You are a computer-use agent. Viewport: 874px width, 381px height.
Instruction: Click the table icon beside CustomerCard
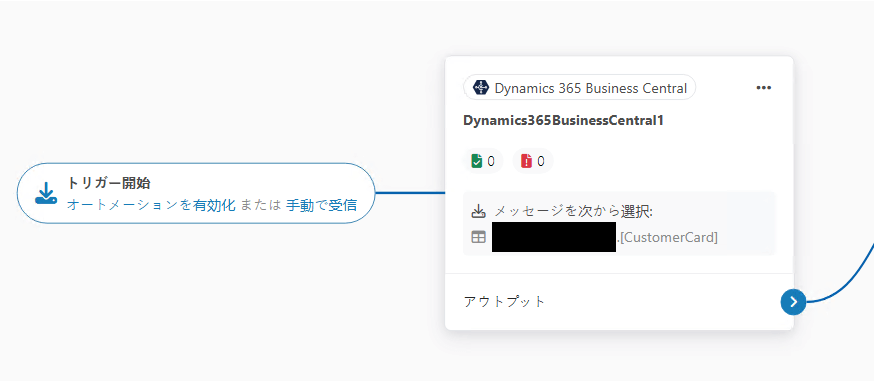pos(478,237)
